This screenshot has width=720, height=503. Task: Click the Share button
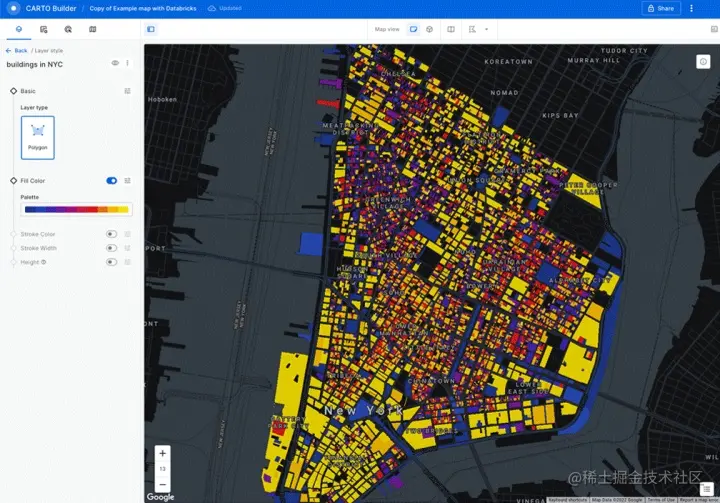(661, 8)
